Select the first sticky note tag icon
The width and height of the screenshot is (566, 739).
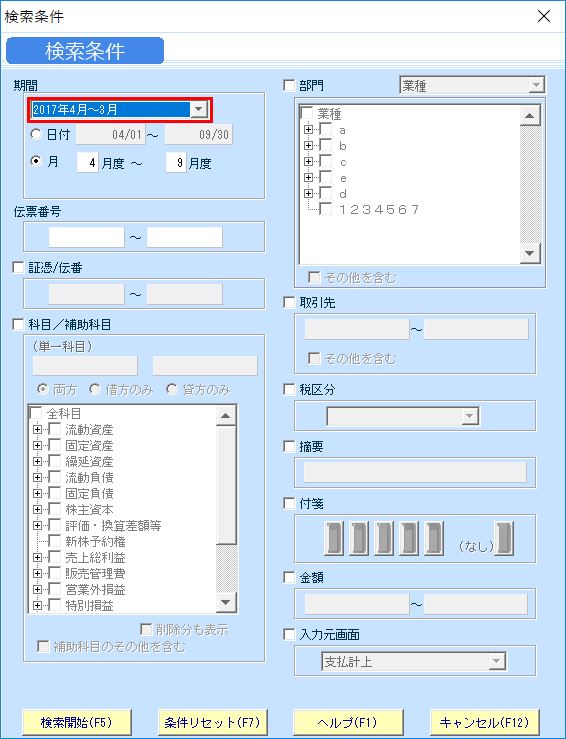[x=334, y=538]
